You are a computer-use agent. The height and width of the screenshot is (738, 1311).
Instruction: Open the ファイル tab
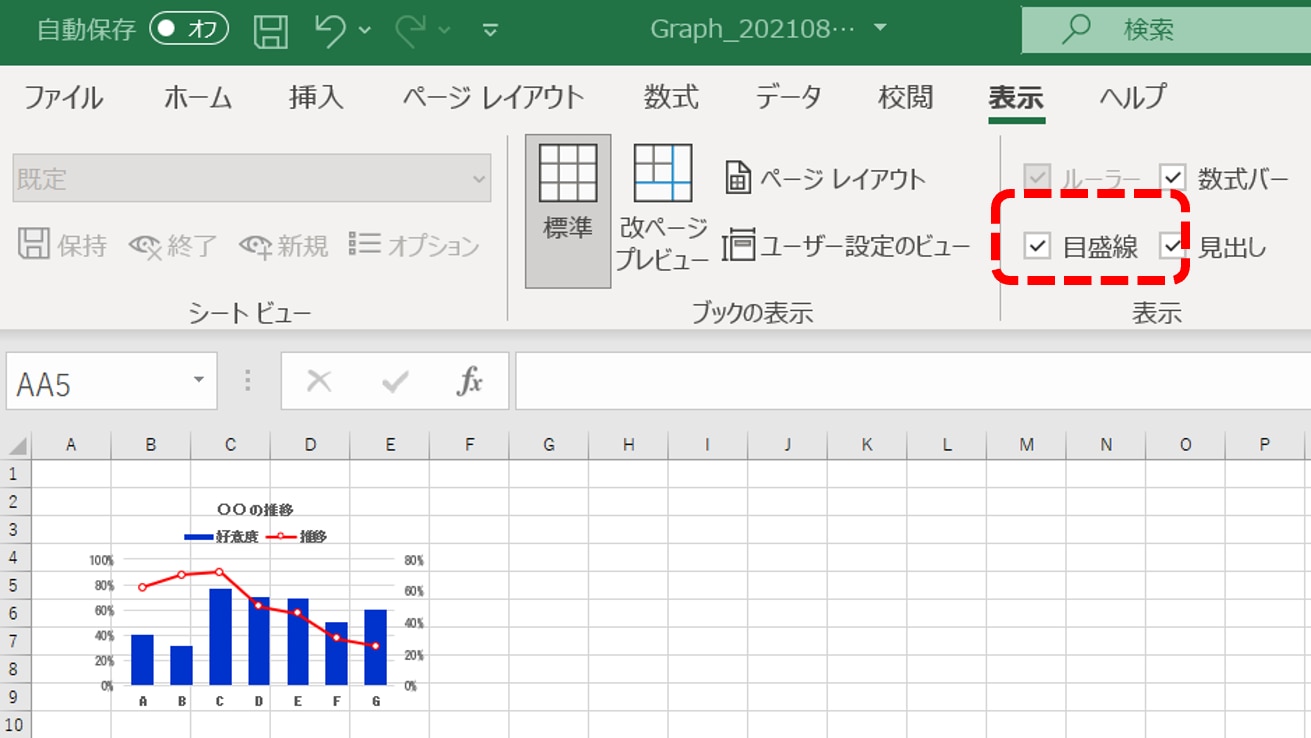pos(63,97)
